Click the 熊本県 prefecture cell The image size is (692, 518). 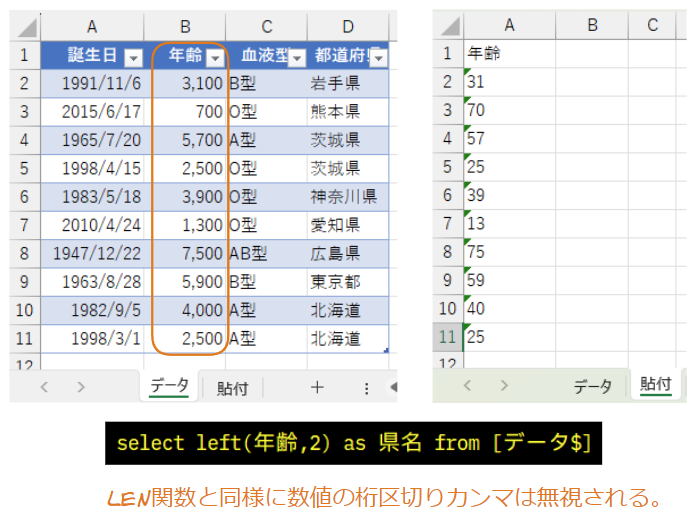(x=348, y=112)
